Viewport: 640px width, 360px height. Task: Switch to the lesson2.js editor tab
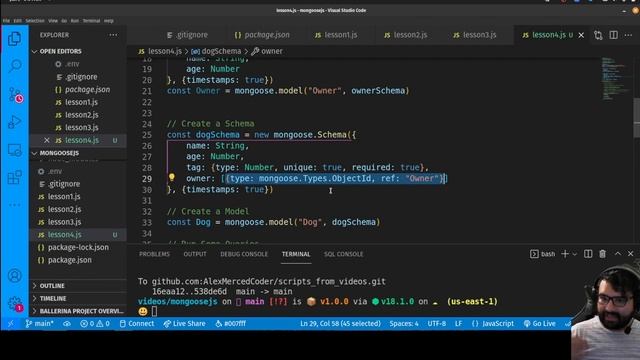406,35
